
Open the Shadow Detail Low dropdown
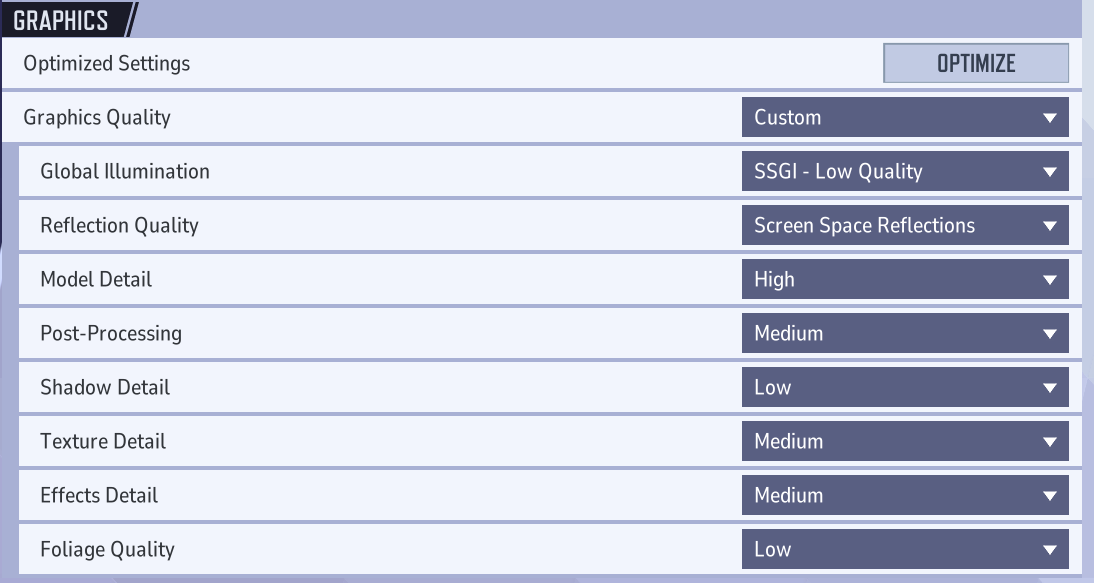tap(905, 387)
